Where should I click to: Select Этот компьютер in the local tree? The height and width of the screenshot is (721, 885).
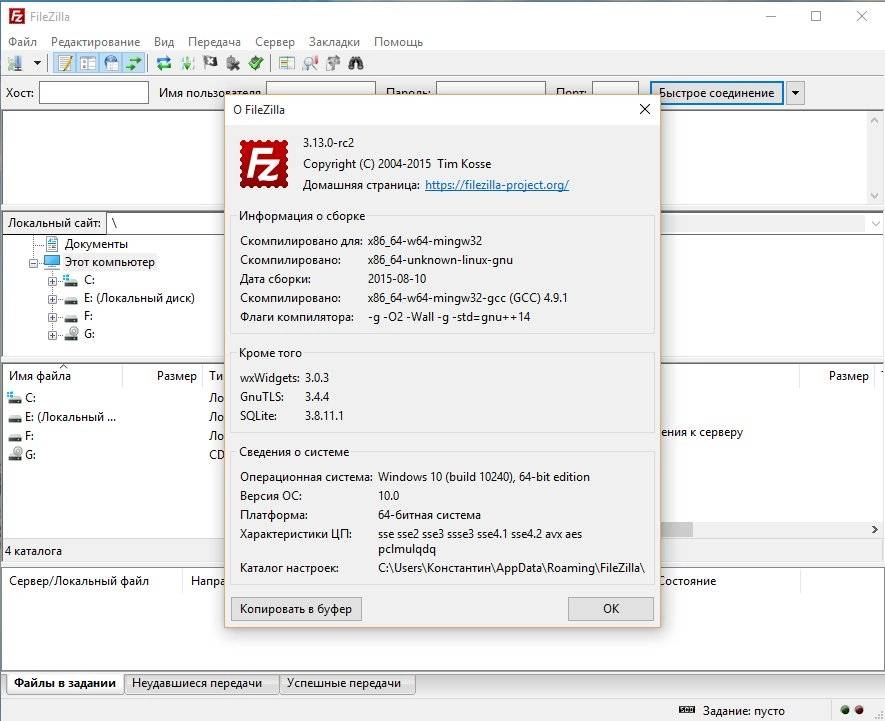109,262
